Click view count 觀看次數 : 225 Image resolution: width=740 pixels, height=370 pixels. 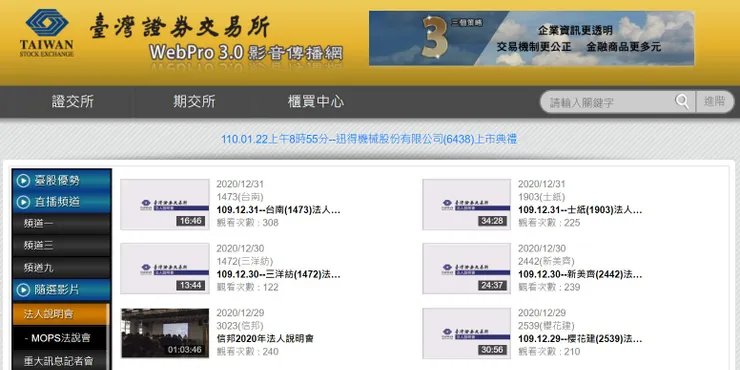tap(549, 223)
